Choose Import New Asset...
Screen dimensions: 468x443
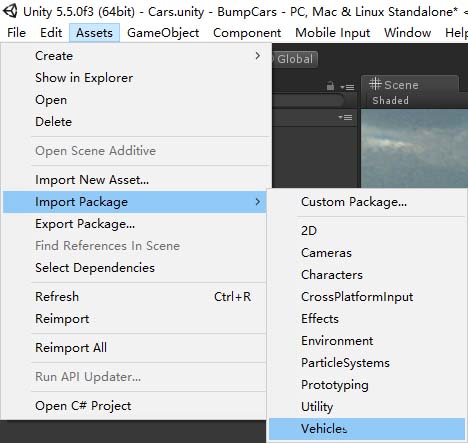[x=134, y=180]
